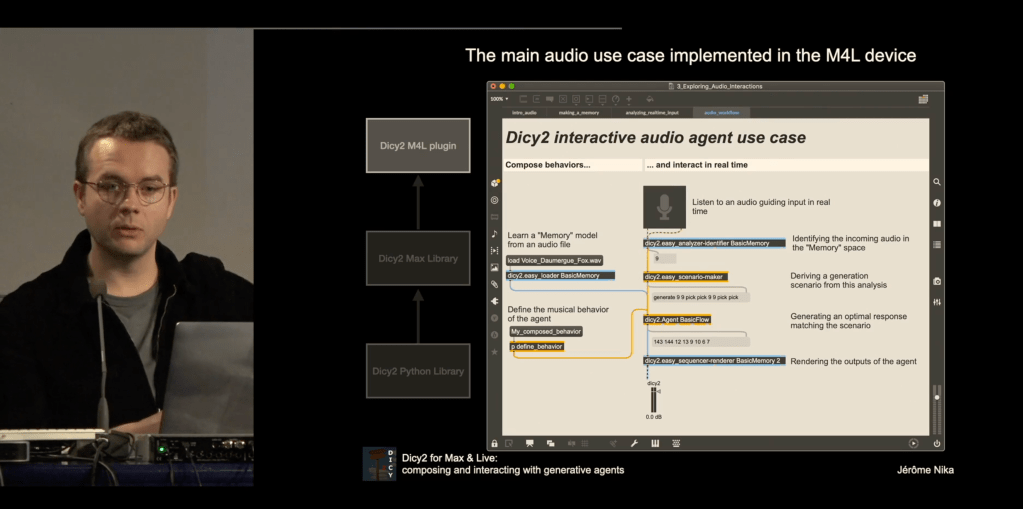Open the wrench debug icon in bottom toolbar
The height and width of the screenshot is (509, 1023).
click(634, 443)
